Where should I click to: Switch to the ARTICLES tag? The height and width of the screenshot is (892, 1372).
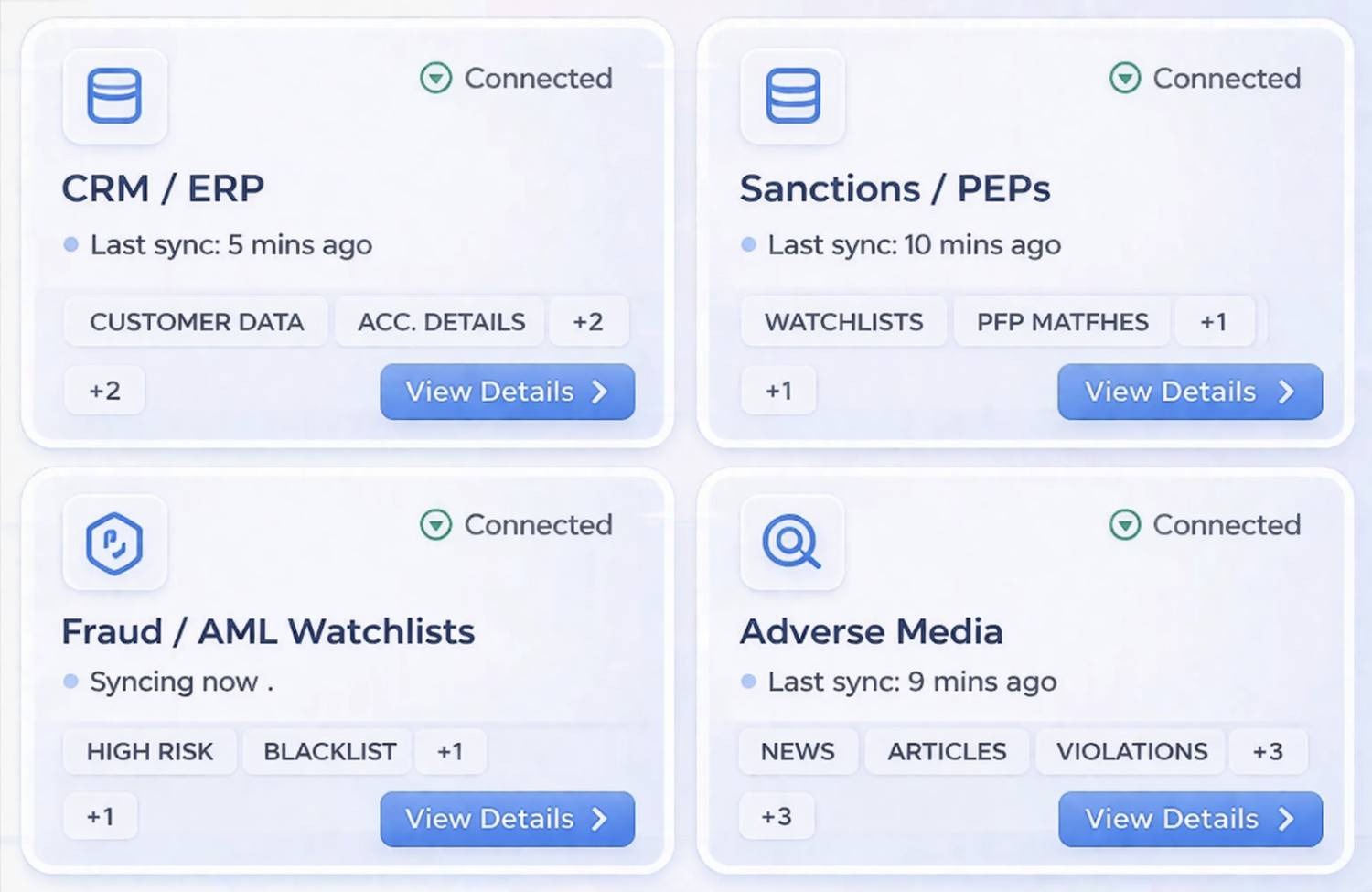(946, 751)
